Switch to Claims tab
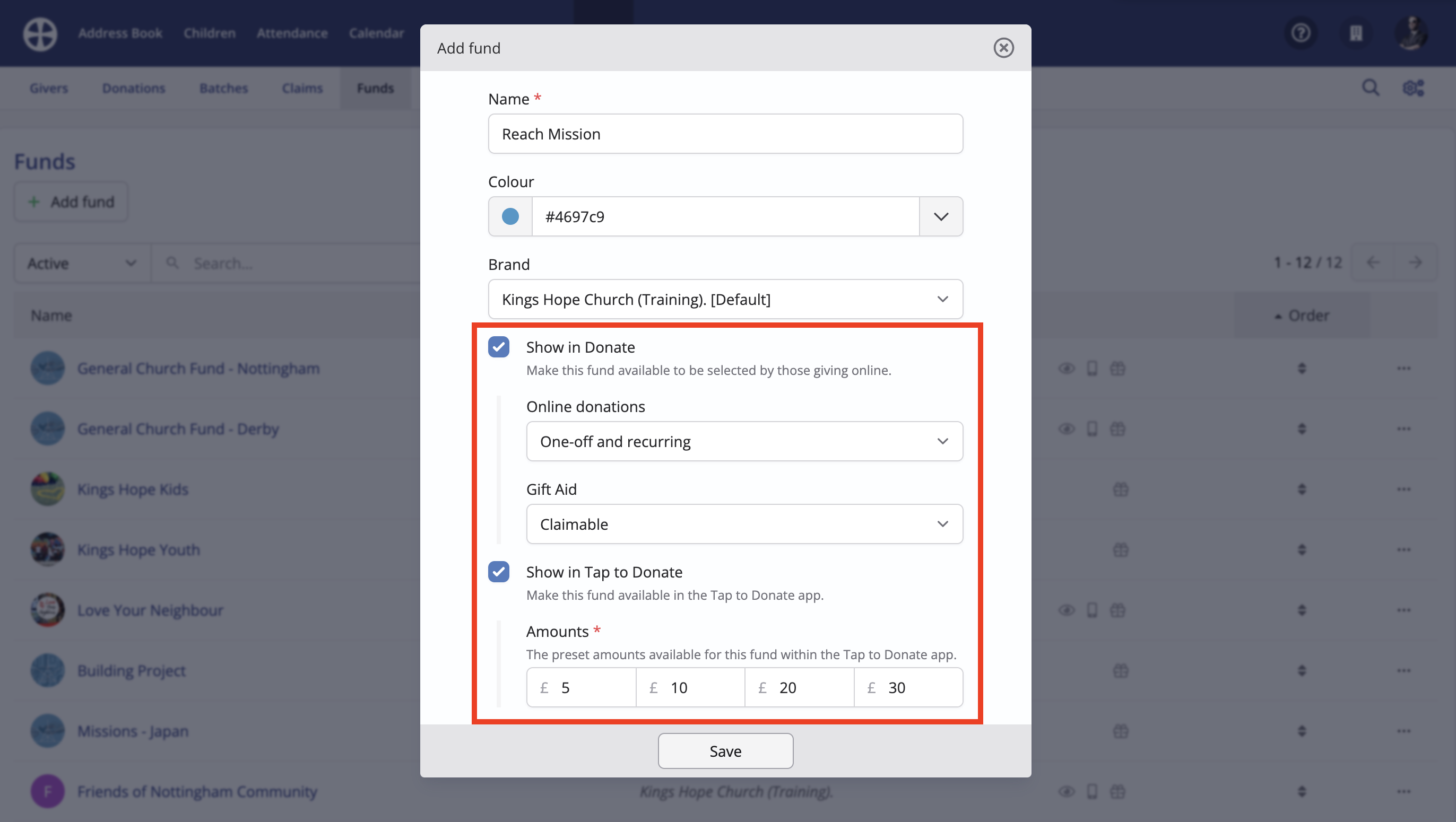This screenshot has width=1456, height=822. tap(302, 88)
